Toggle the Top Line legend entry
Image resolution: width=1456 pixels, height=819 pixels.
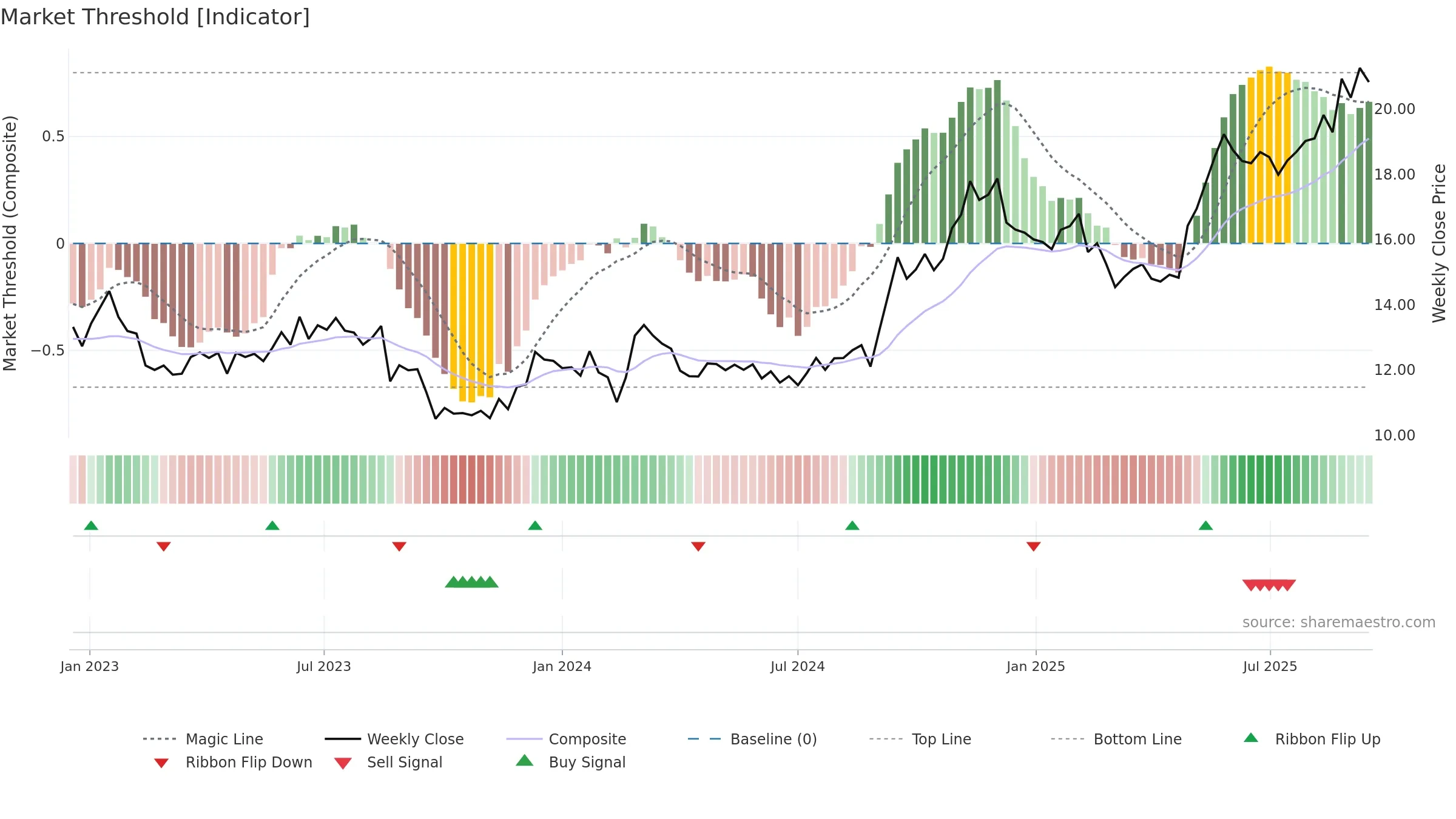coord(920,739)
